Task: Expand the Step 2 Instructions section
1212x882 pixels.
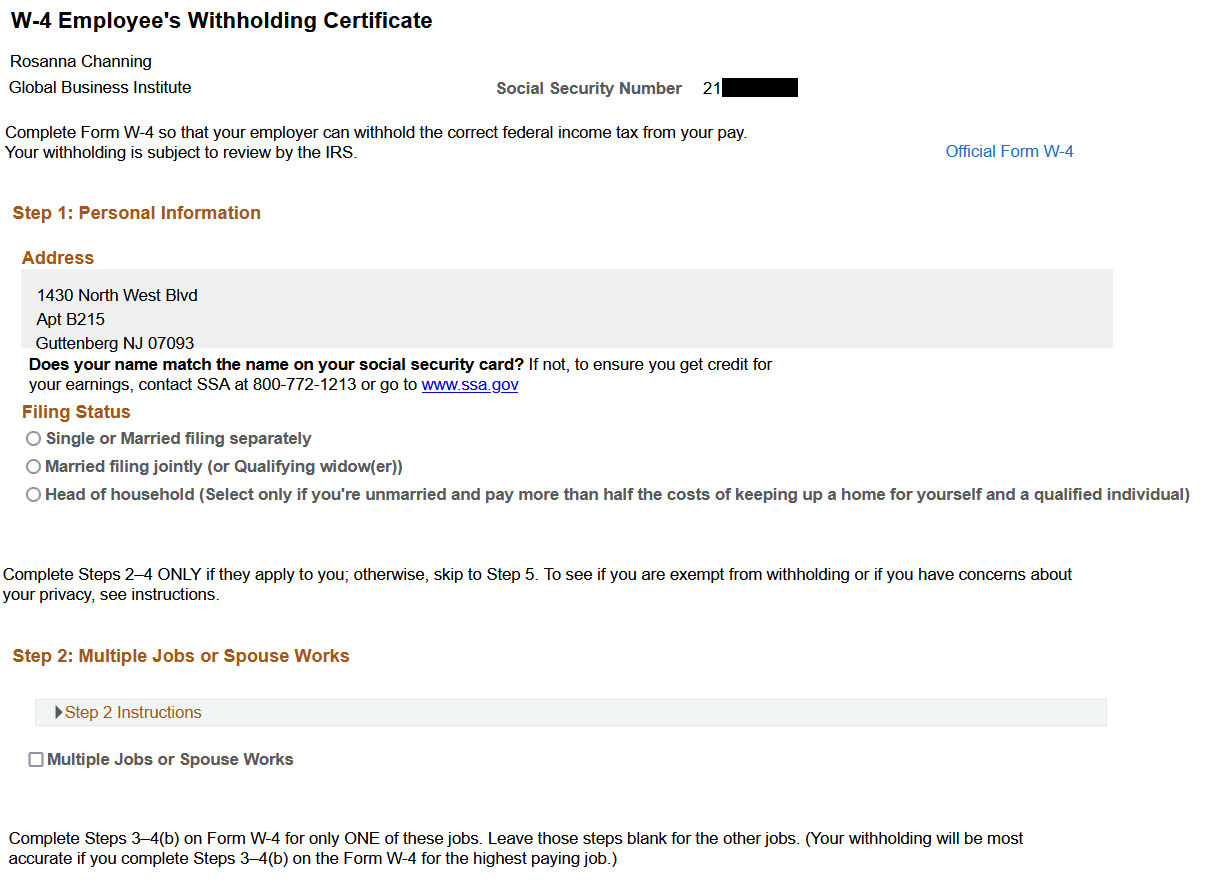Action: (132, 712)
